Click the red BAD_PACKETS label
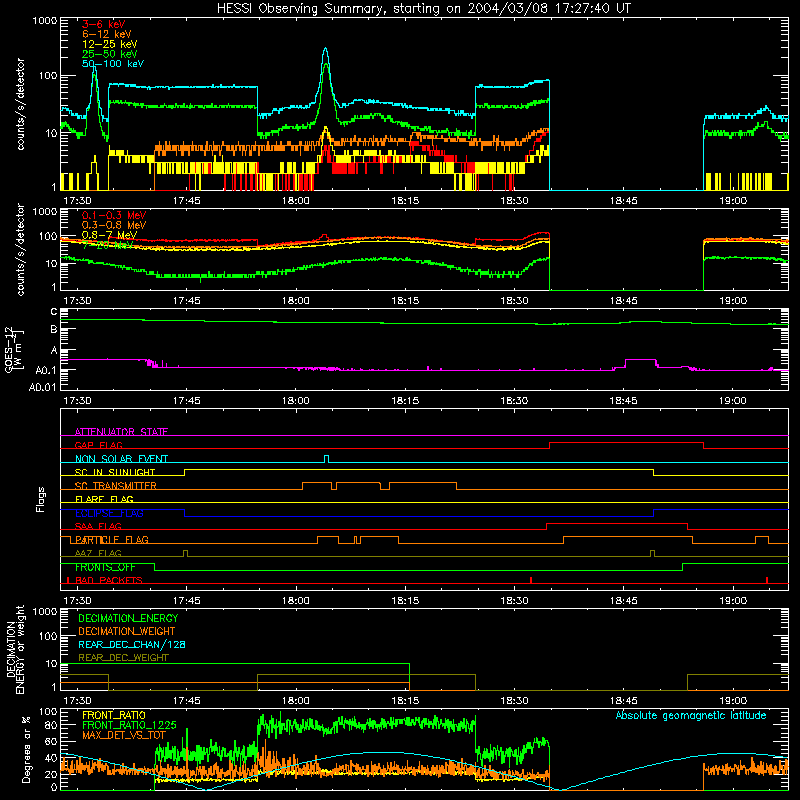Screen dimensions: 800x800 click(x=109, y=580)
